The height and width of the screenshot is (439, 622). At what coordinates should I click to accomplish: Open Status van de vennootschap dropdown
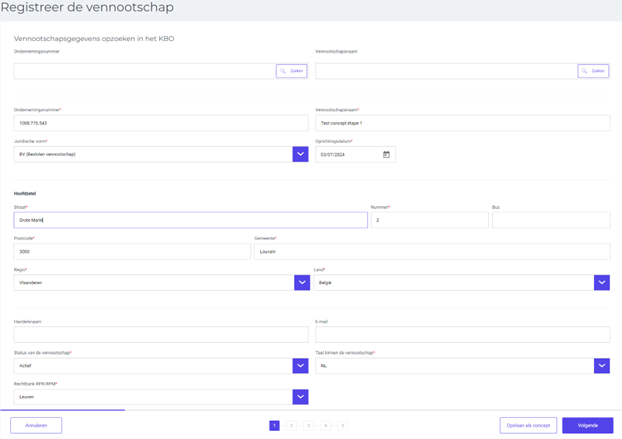click(300, 366)
